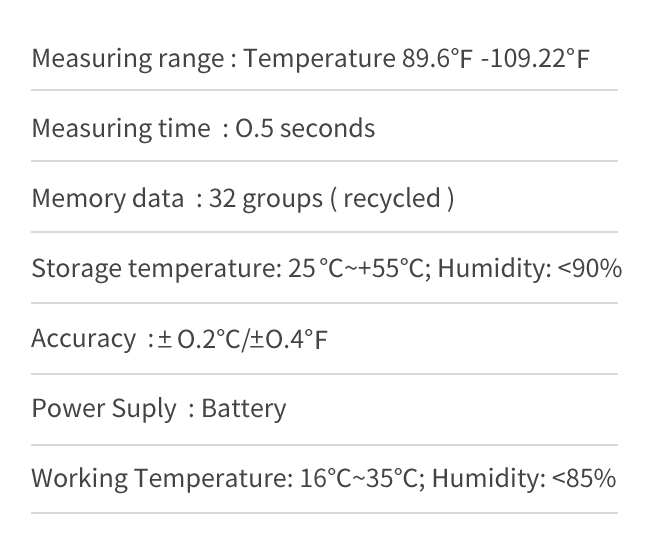The height and width of the screenshot is (557, 652).
Task: Click the "Measuring time" label
Action: pos(121,129)
